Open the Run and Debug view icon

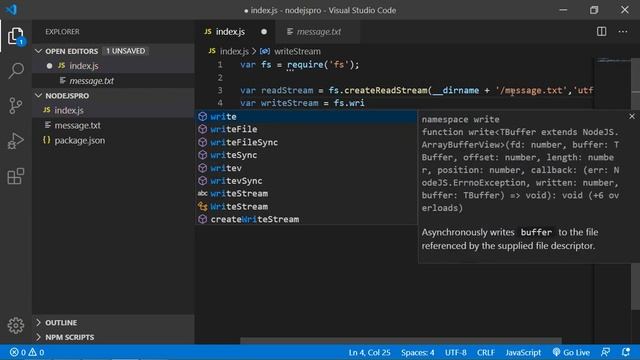pos(16,141)
